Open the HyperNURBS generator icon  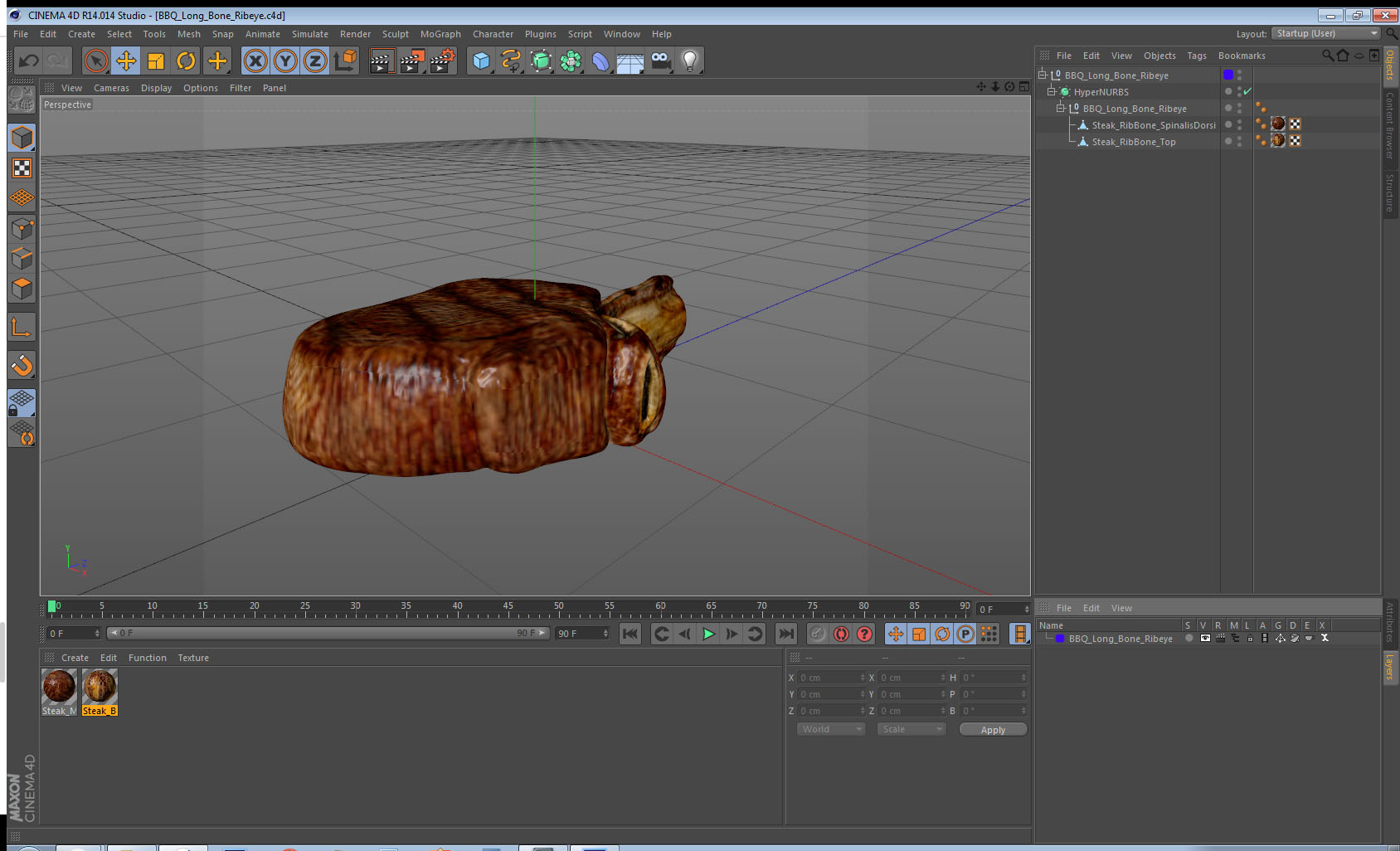pyautogui.click(x=541, y=61)
